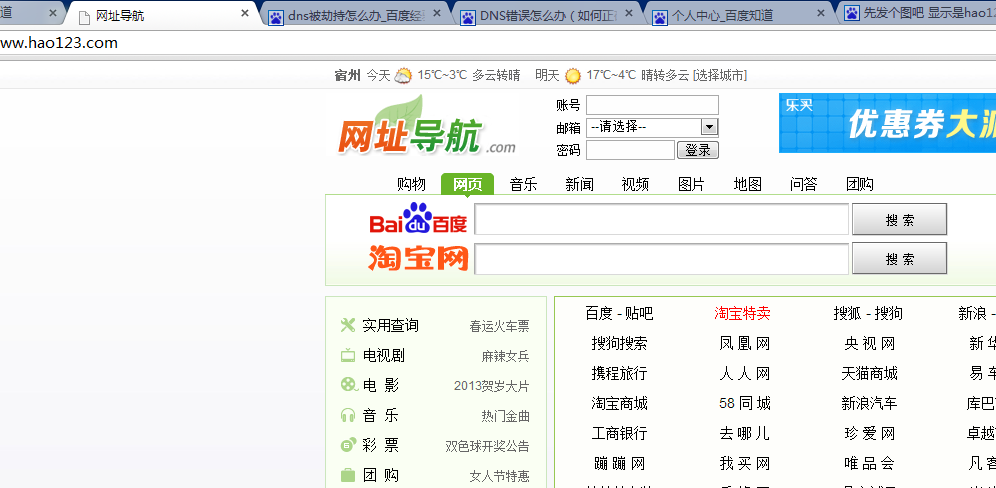Close the DNS错误怎么办 browser tab

click(629, 13)
